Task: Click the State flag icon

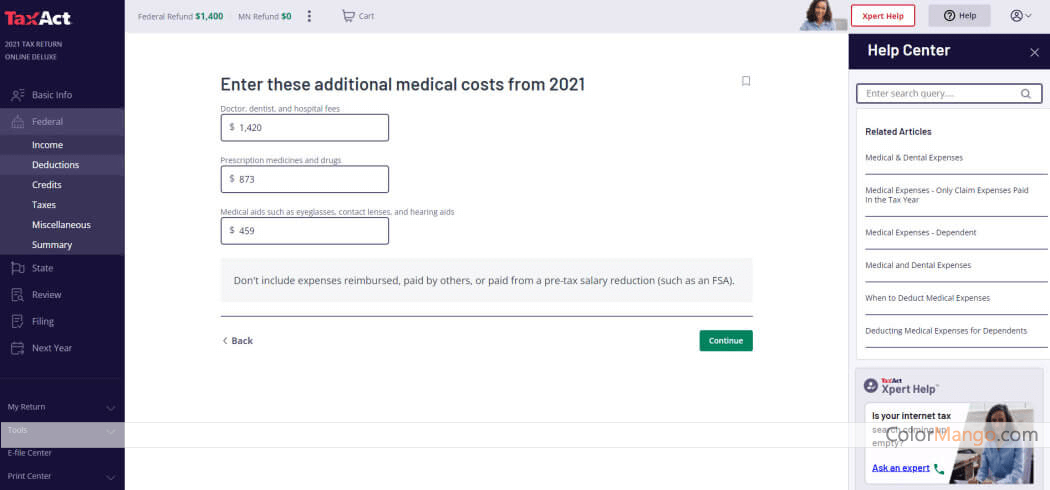Action: click(18, 268)
